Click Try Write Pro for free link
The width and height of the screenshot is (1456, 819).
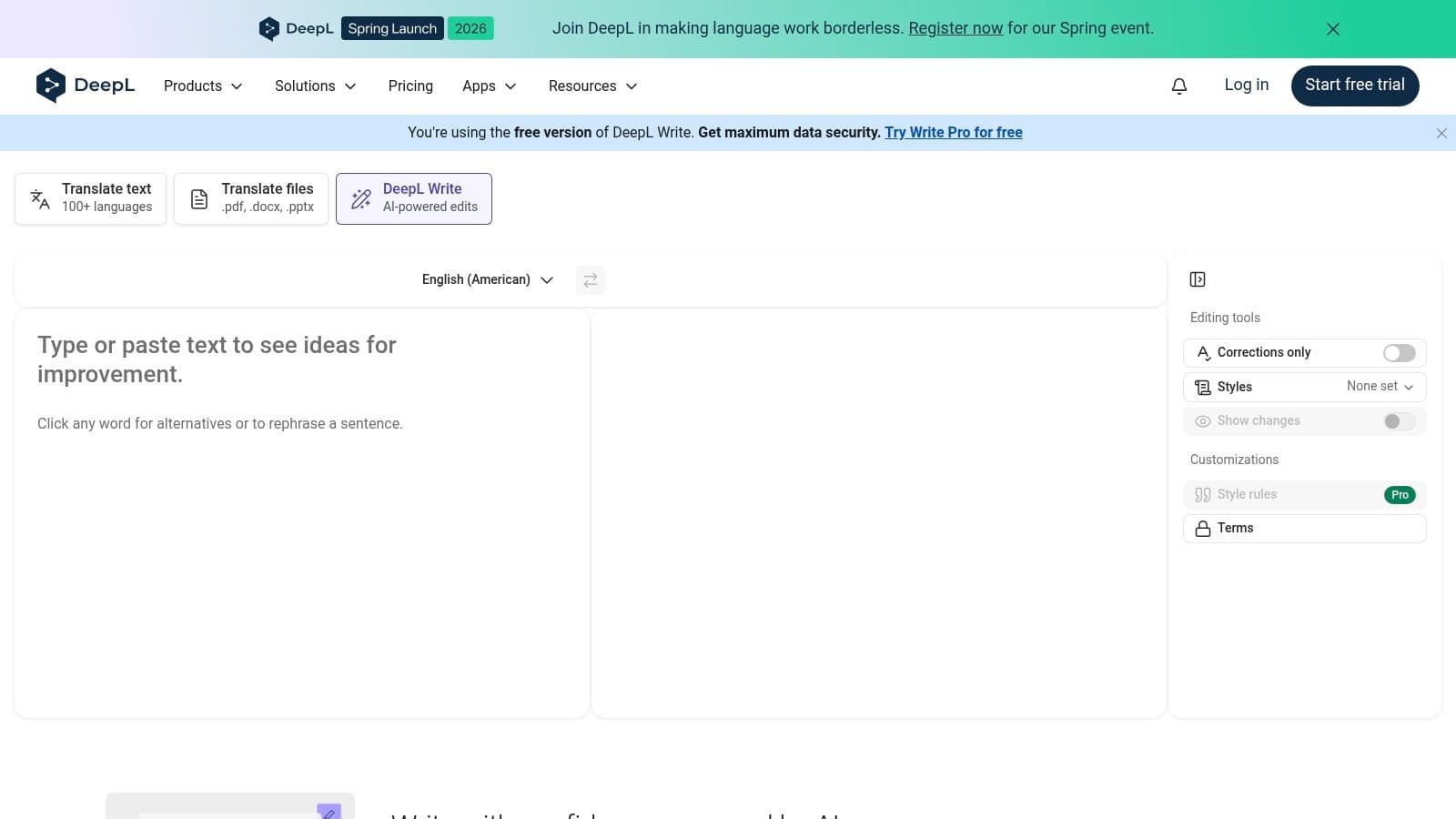[954, 133]
